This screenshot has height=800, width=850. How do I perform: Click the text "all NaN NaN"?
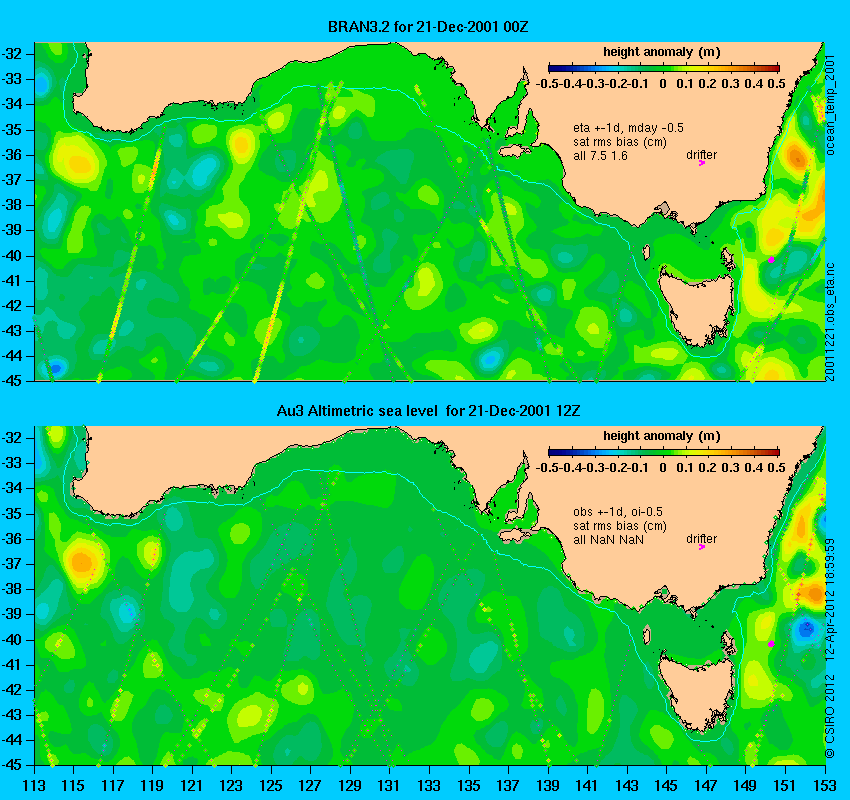click(608, 540)
